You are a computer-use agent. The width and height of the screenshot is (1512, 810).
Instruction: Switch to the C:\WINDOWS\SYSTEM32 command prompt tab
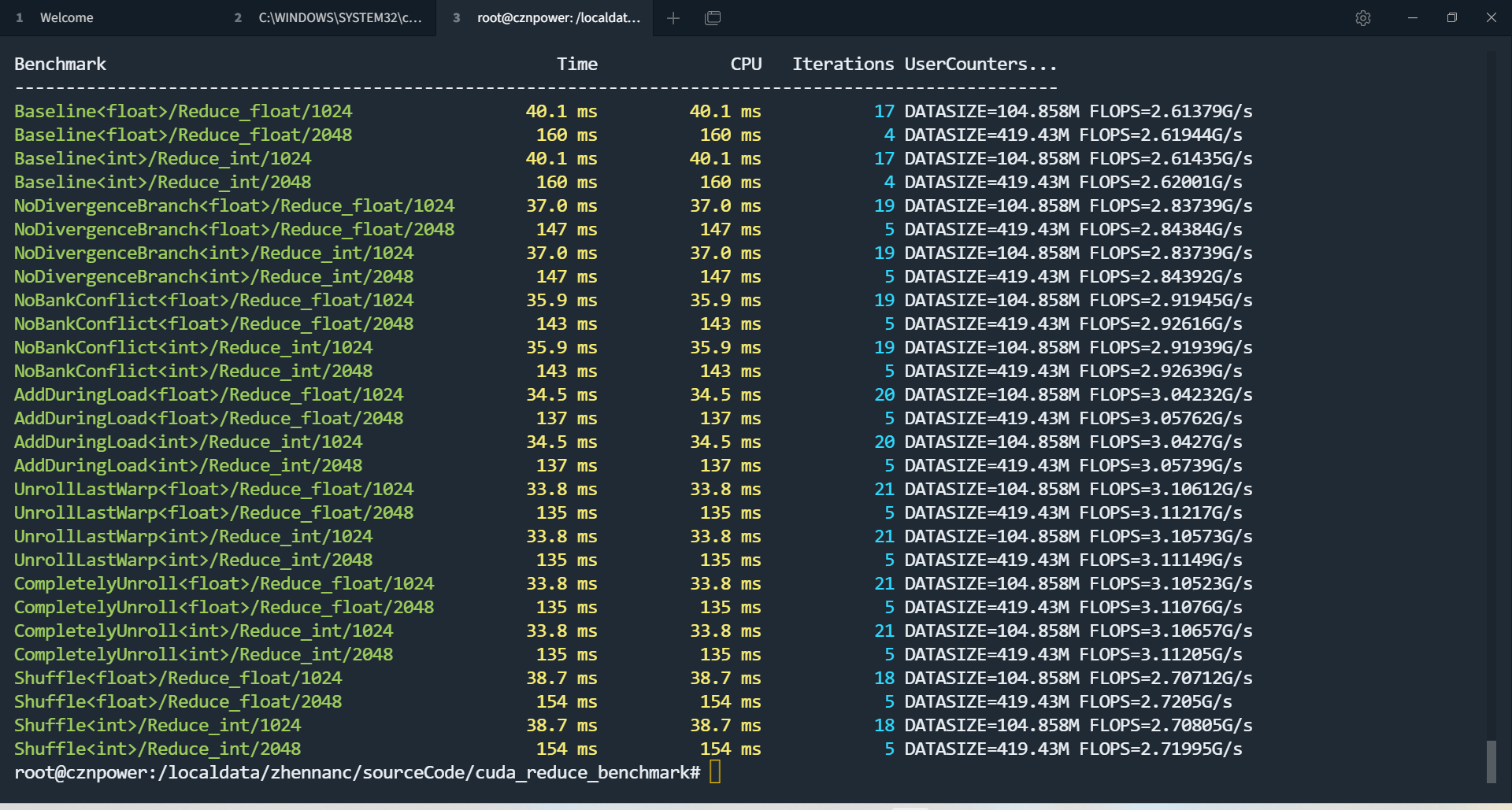339,17
